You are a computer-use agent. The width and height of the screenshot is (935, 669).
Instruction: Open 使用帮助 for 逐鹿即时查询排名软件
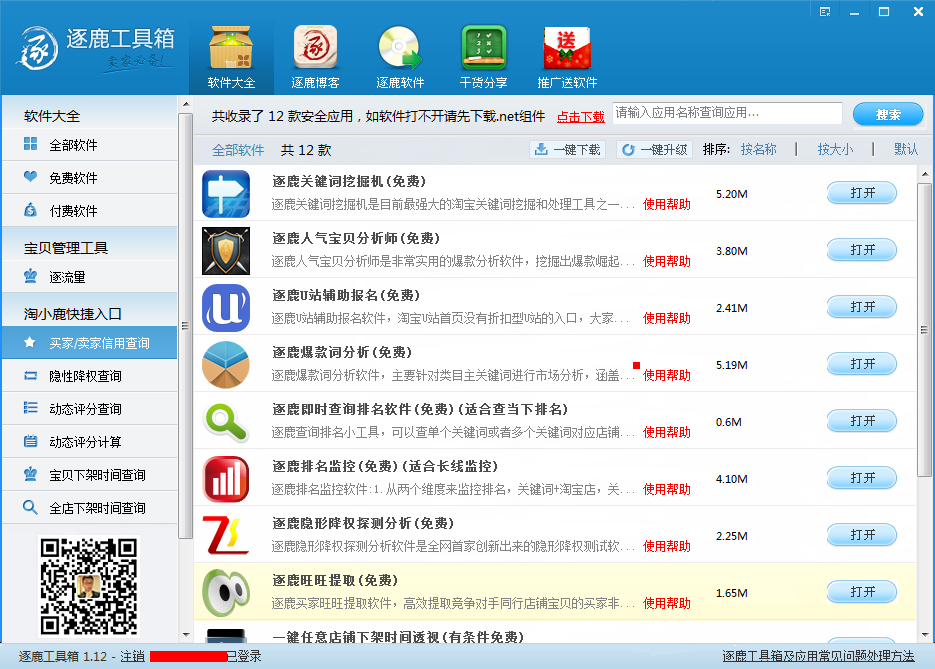[667, 432]
